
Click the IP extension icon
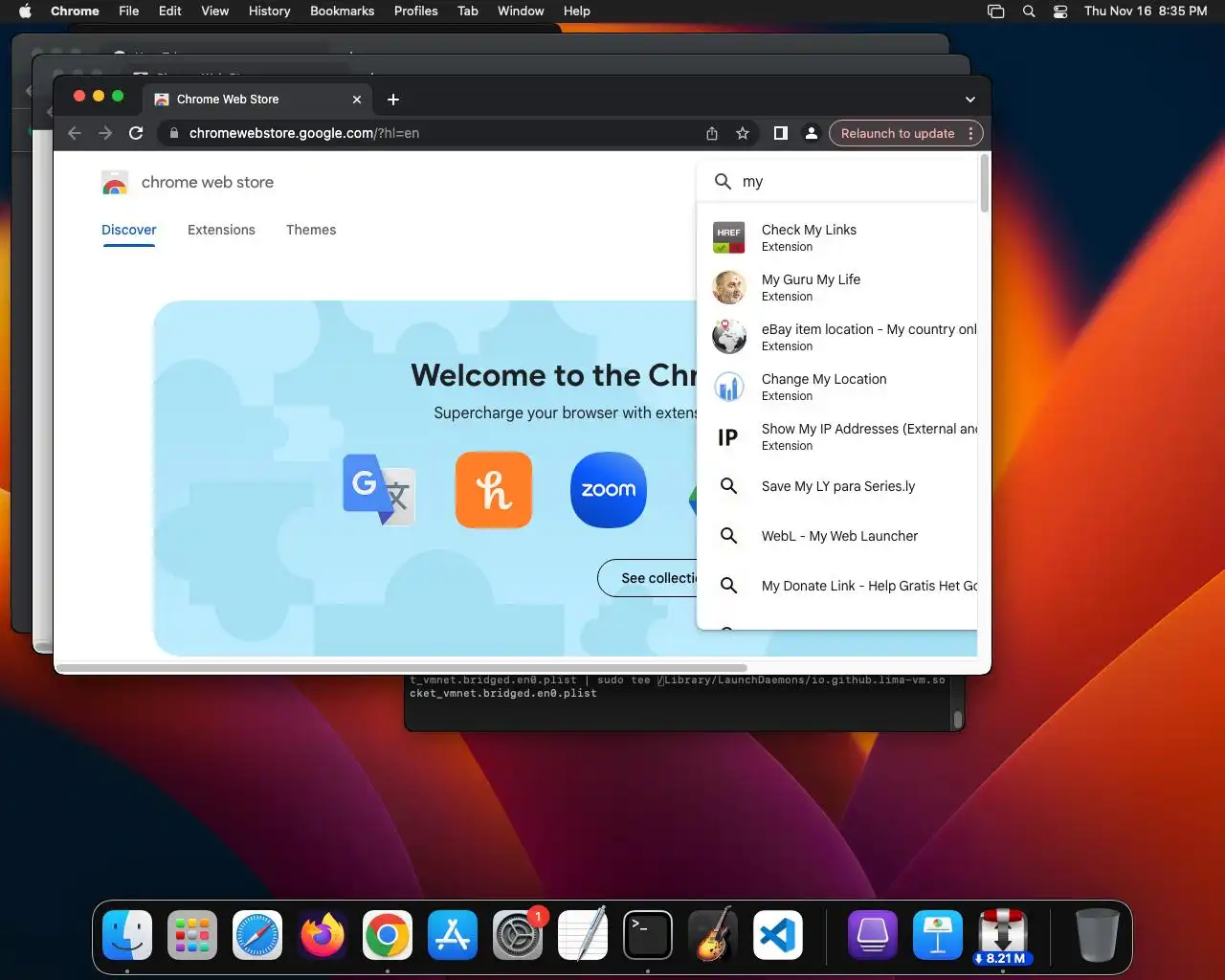[x=729, y=437]
